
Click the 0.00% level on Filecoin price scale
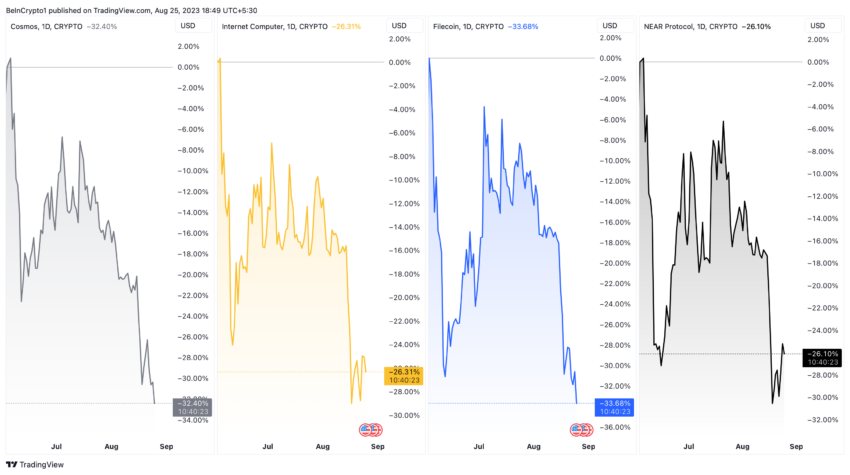point(610,59)
